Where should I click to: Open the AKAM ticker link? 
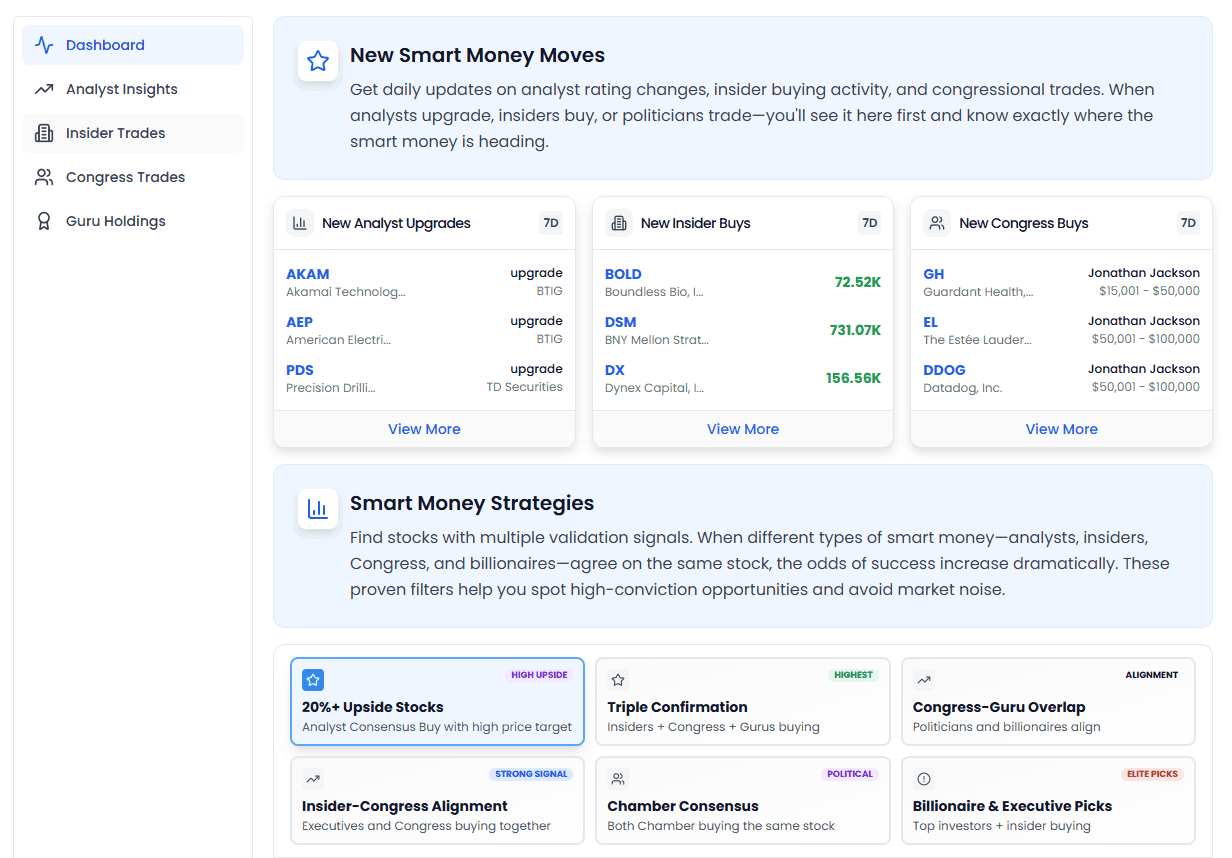click(x=308, y=274)
